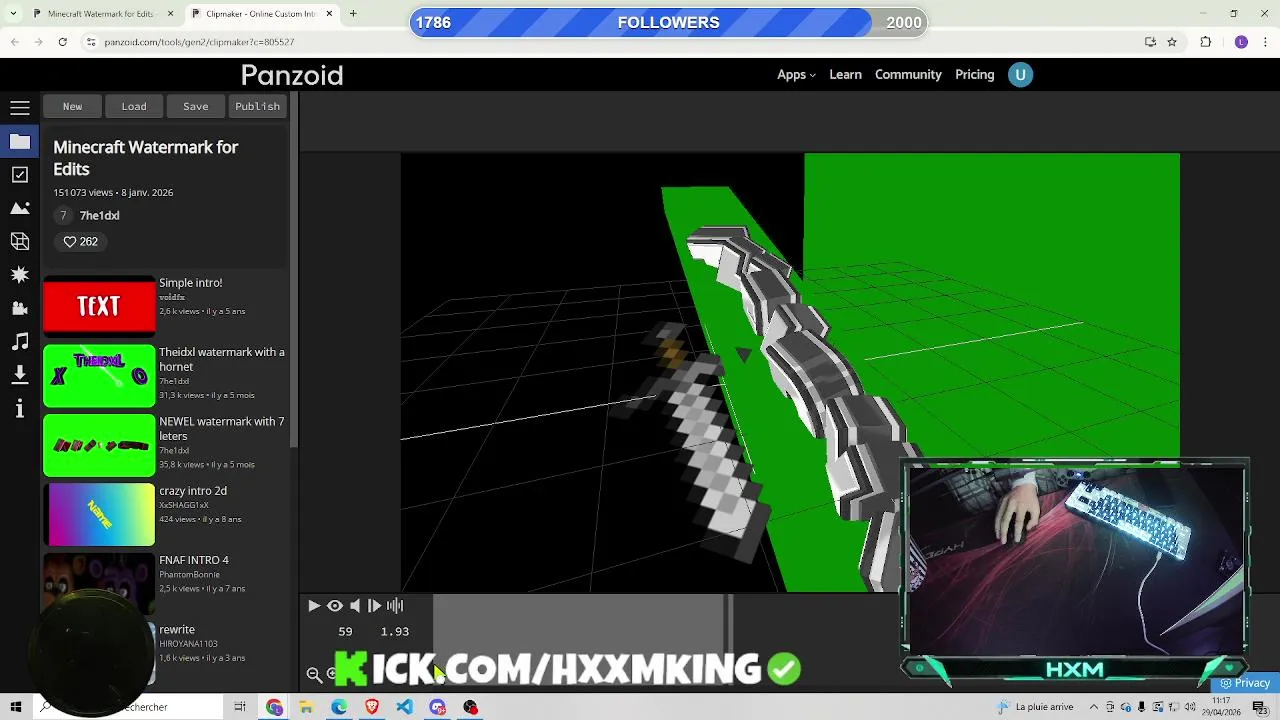Play the animation preview
The image size is (1280, 720).
(314, 605)
